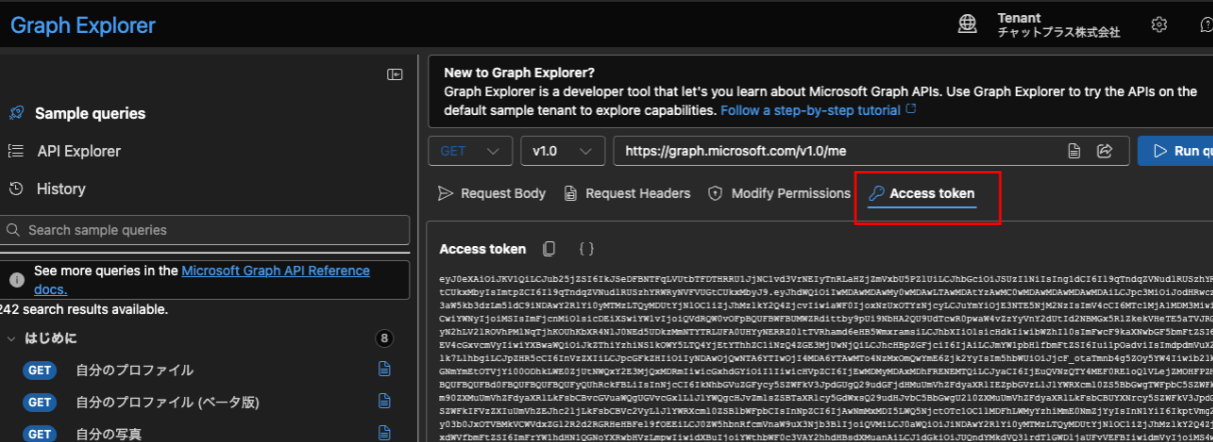Click the search results available text
The width and height of the screenshot is (1213, 442).
[x=84, y=309]
